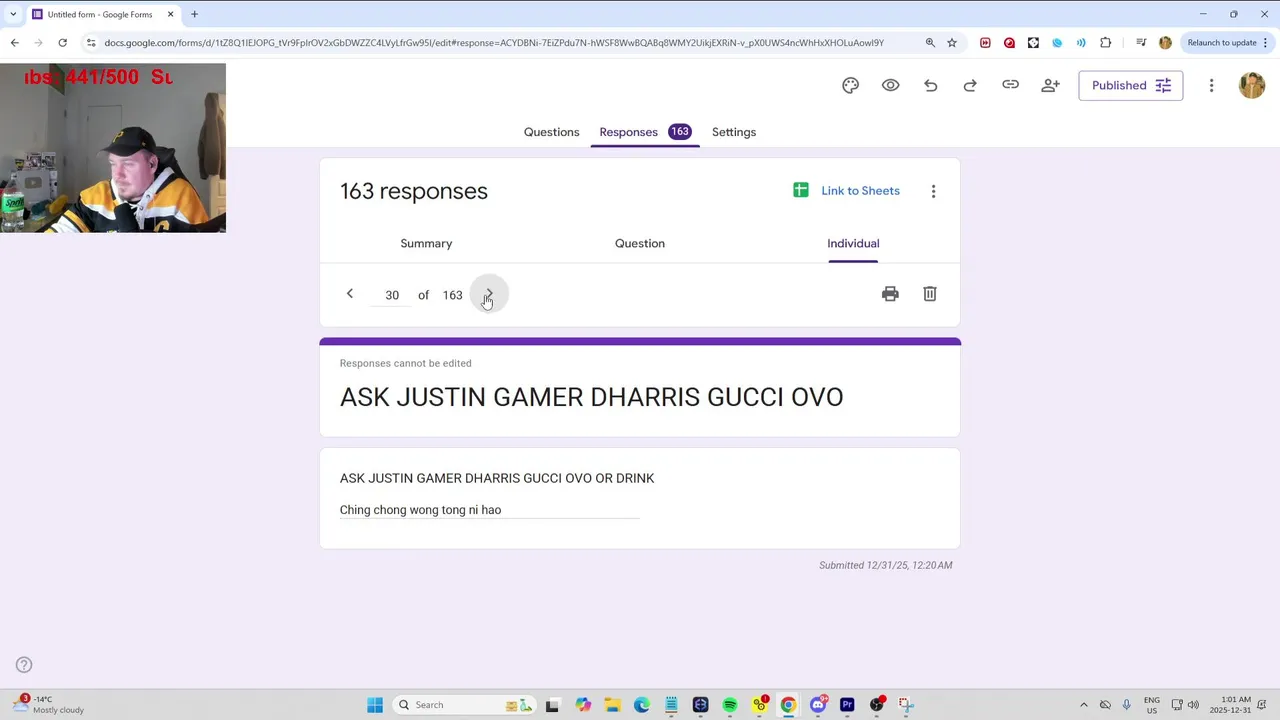Click the answer text Ching chong wong tong ni hao

pyautogui.click(x=420, y=510)
